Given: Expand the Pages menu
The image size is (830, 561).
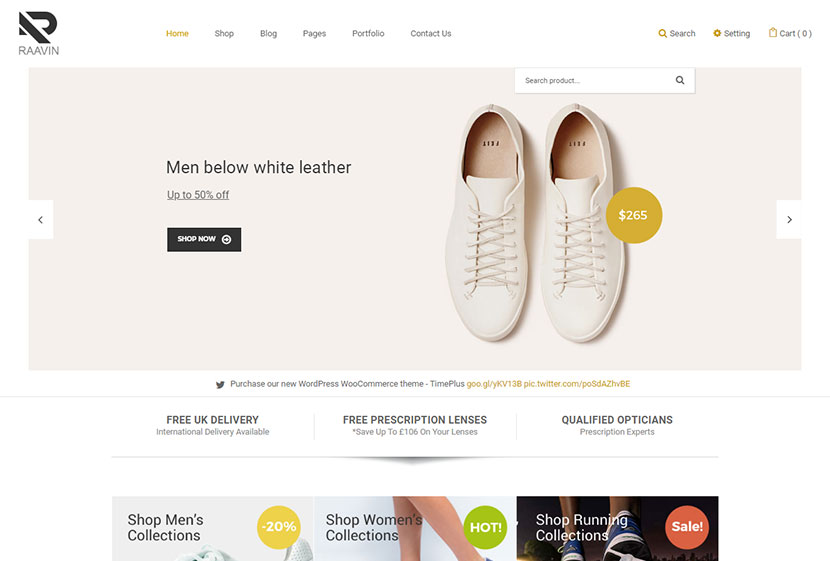Looking at the screenshot, I should 314,33.
